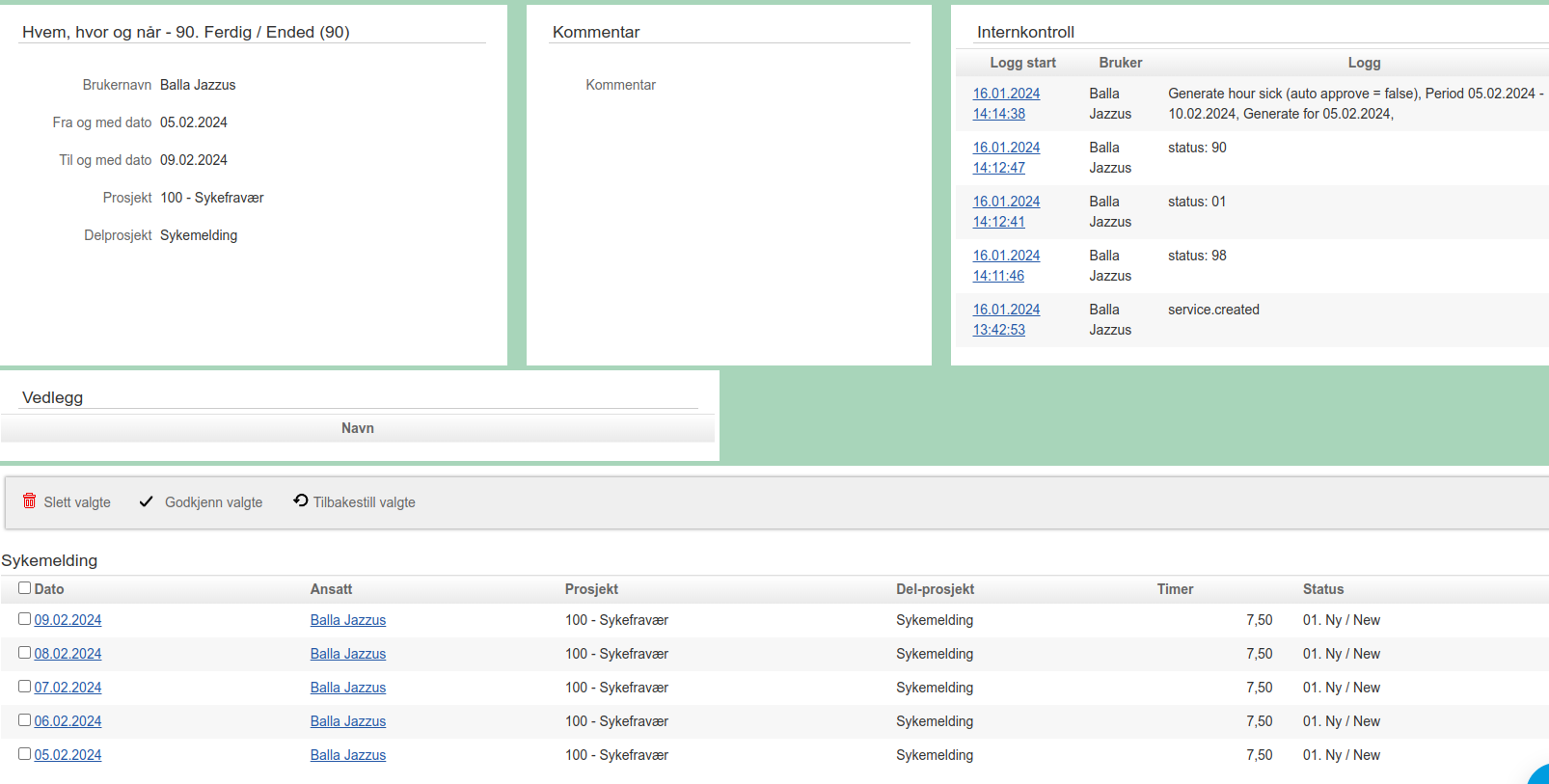Click the Navn header in Vedlegg
This screenshot has width=1549, height=784.
click(358, 428)
